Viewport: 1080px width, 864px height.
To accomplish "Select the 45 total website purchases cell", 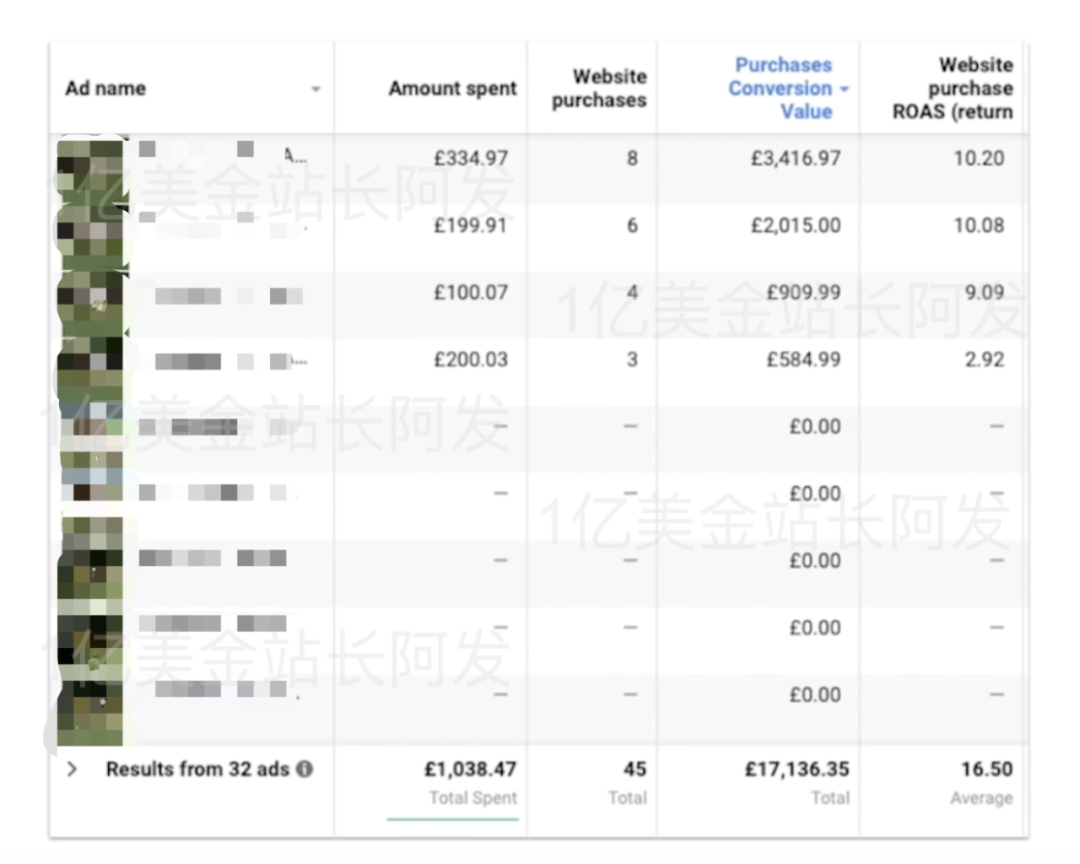I will (634, 770).
